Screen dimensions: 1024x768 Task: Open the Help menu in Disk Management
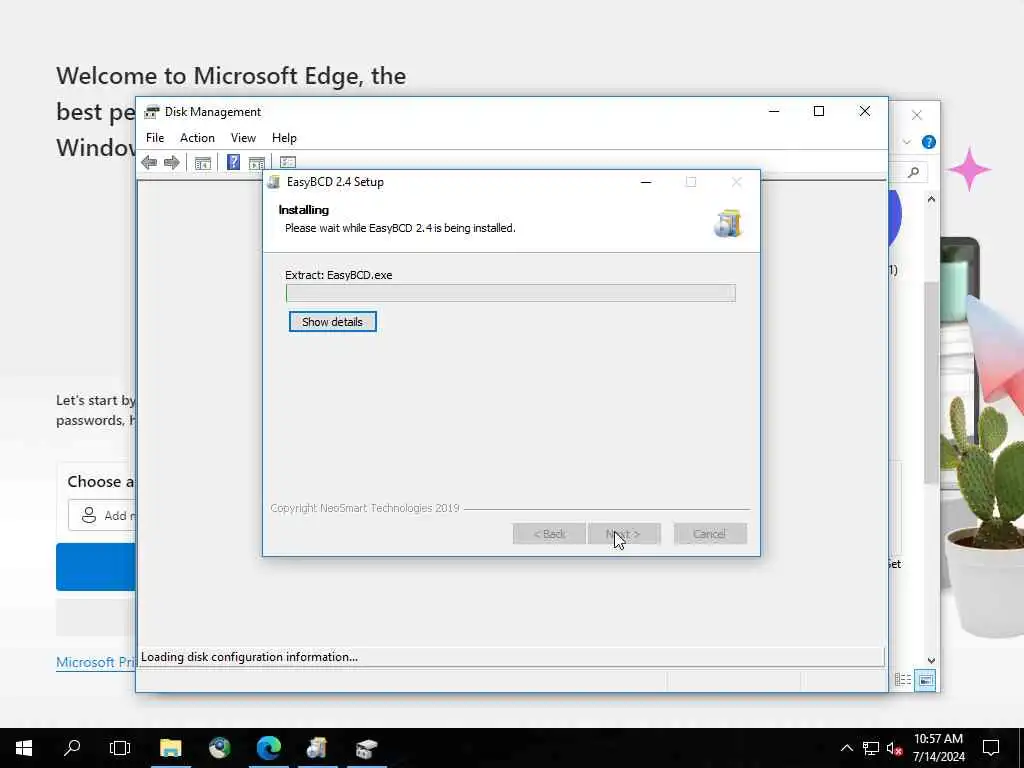point(284,138)
